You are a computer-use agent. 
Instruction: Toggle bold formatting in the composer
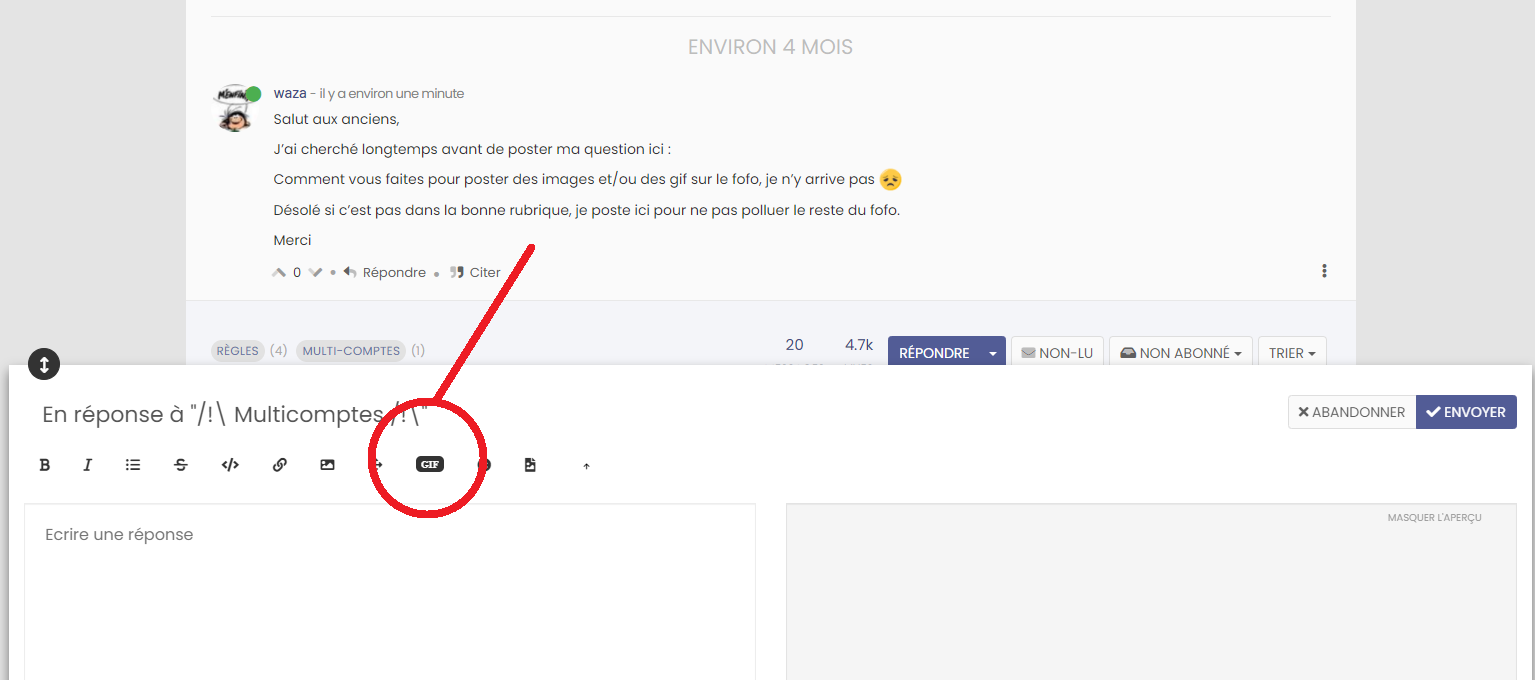(44, 465)
